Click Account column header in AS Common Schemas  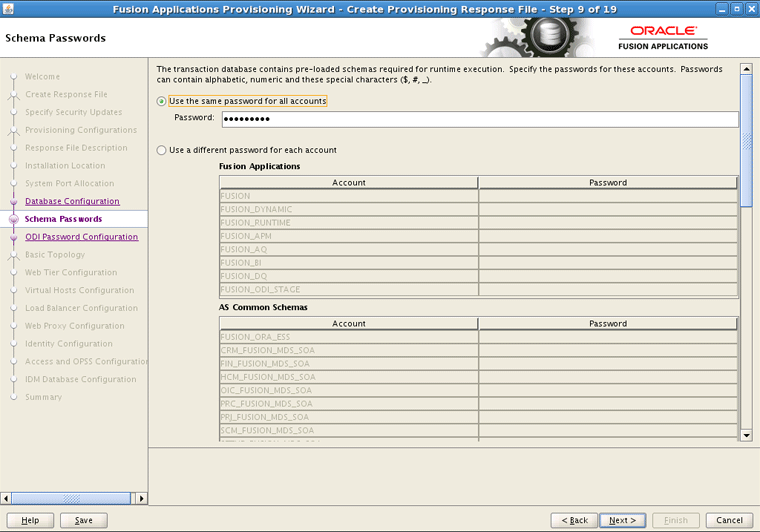(x=349, y=324)
